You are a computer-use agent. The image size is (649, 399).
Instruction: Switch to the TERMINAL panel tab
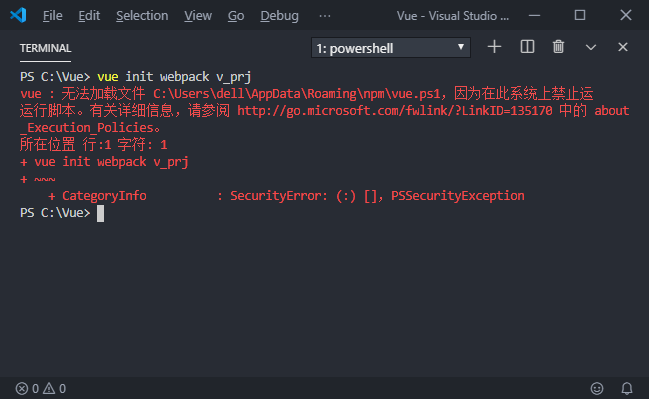point(46,48)
